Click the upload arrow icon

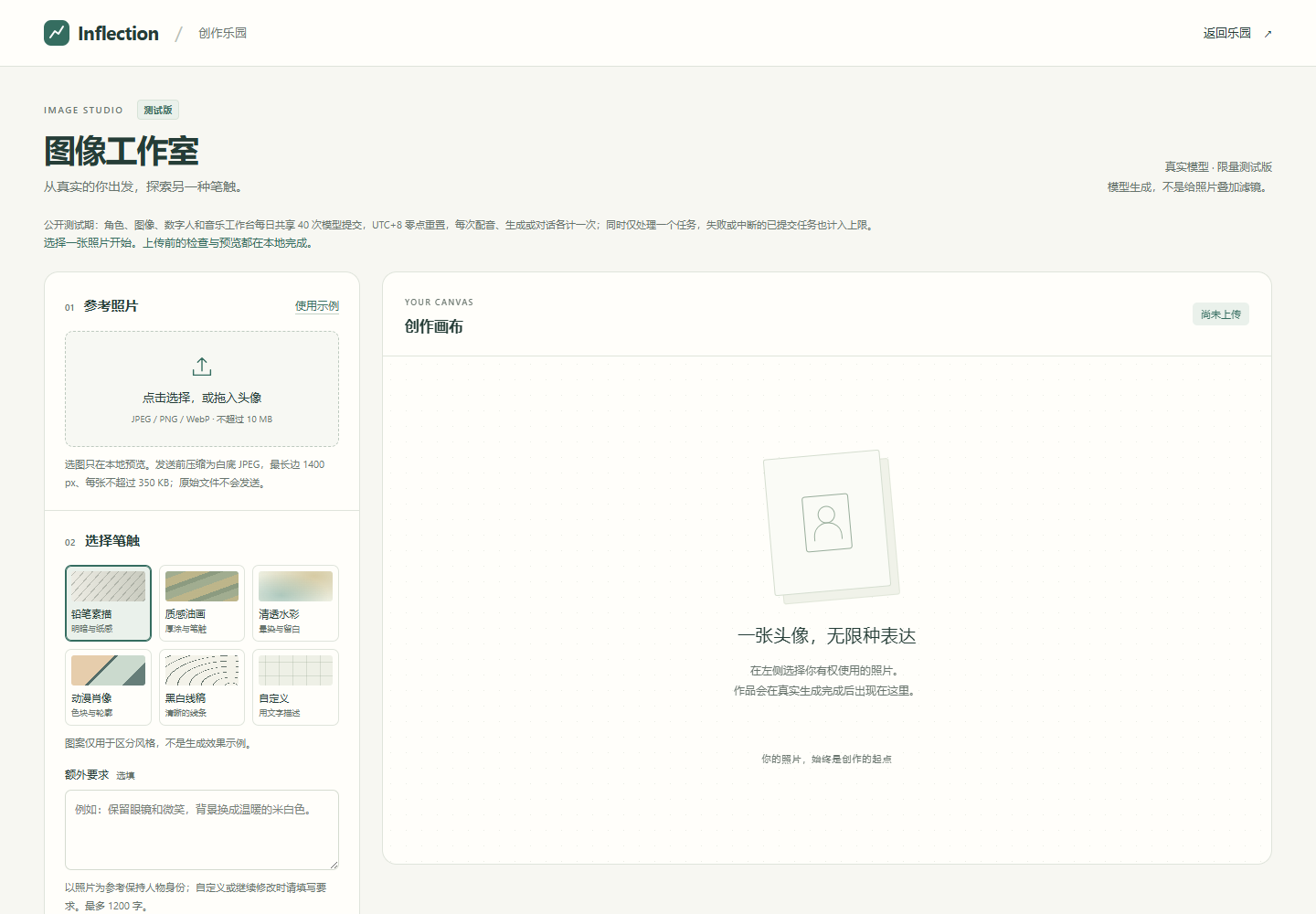point(202,367)
